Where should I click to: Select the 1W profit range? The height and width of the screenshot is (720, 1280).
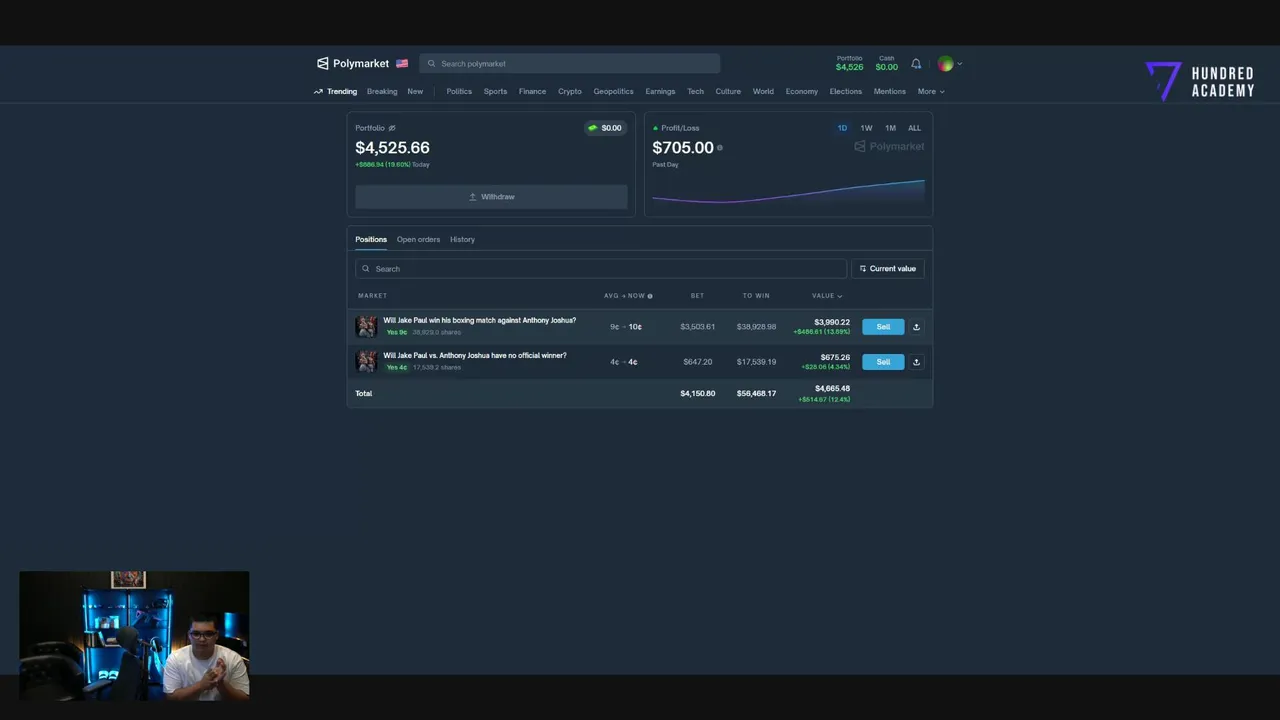point(866,128)
